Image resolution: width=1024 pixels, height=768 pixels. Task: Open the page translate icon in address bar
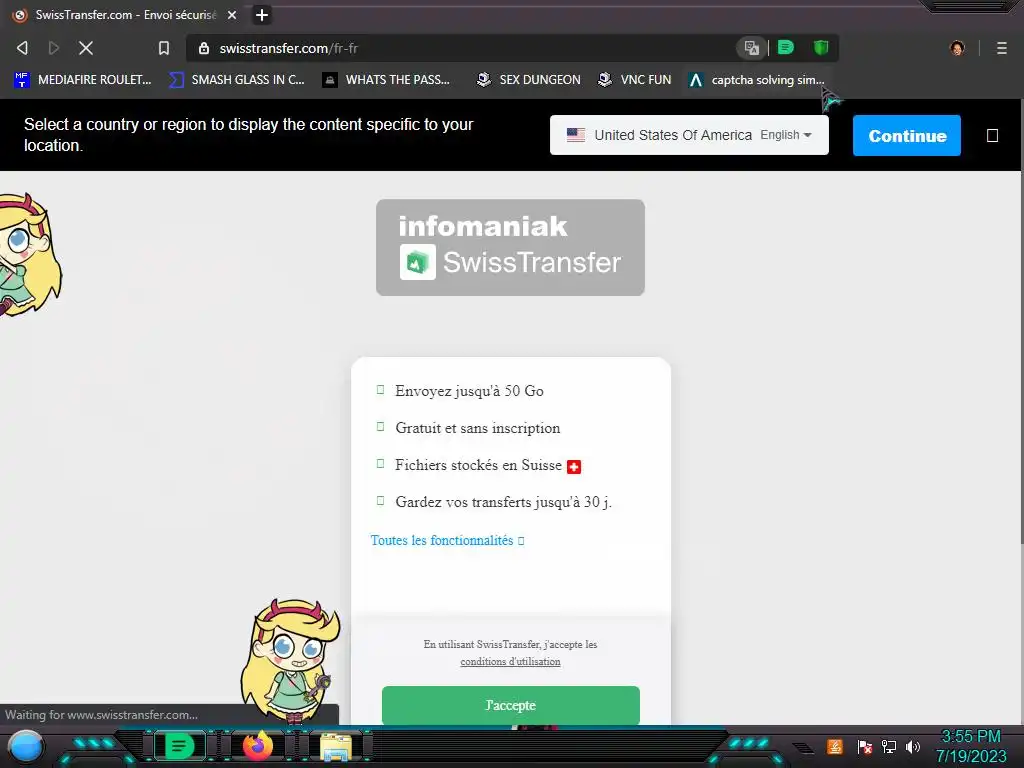[x=751, y=48]
